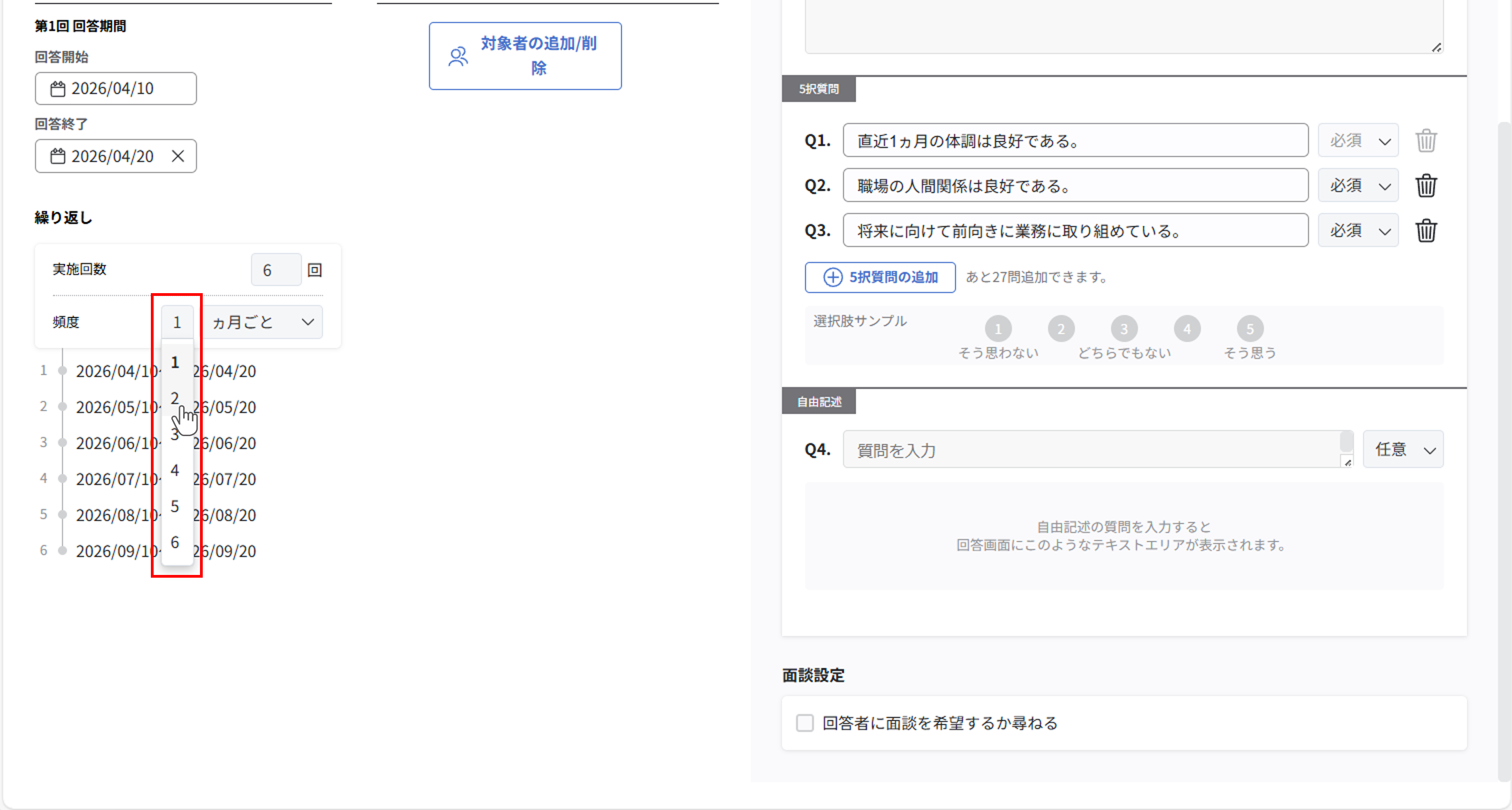Delete Q2 with its trash icon

click(1426, 186)
